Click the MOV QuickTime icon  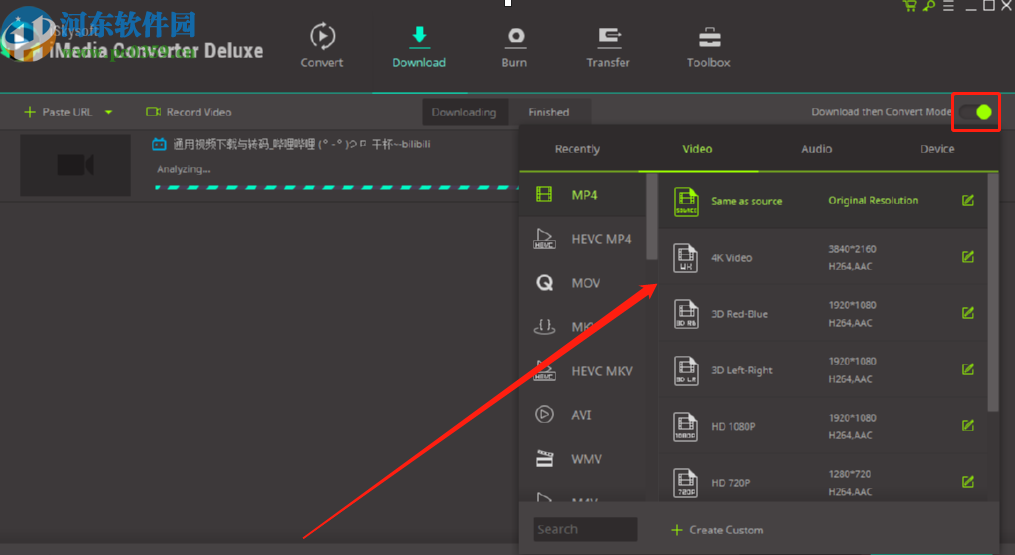pos(544,282)
